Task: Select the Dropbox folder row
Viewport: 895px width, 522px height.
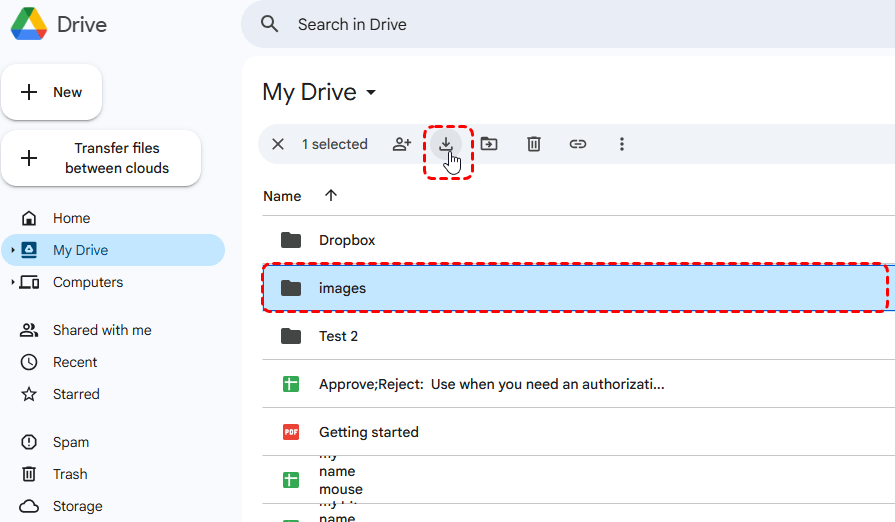Action: tap(578, 240)
